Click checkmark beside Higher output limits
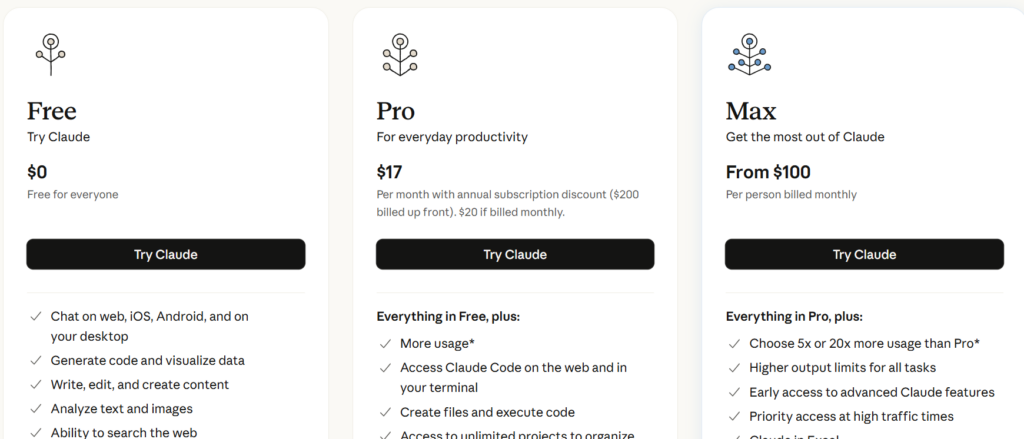The width and height of the screenshot is (1024, 439). pyautogui.click(x=734, y=368)
